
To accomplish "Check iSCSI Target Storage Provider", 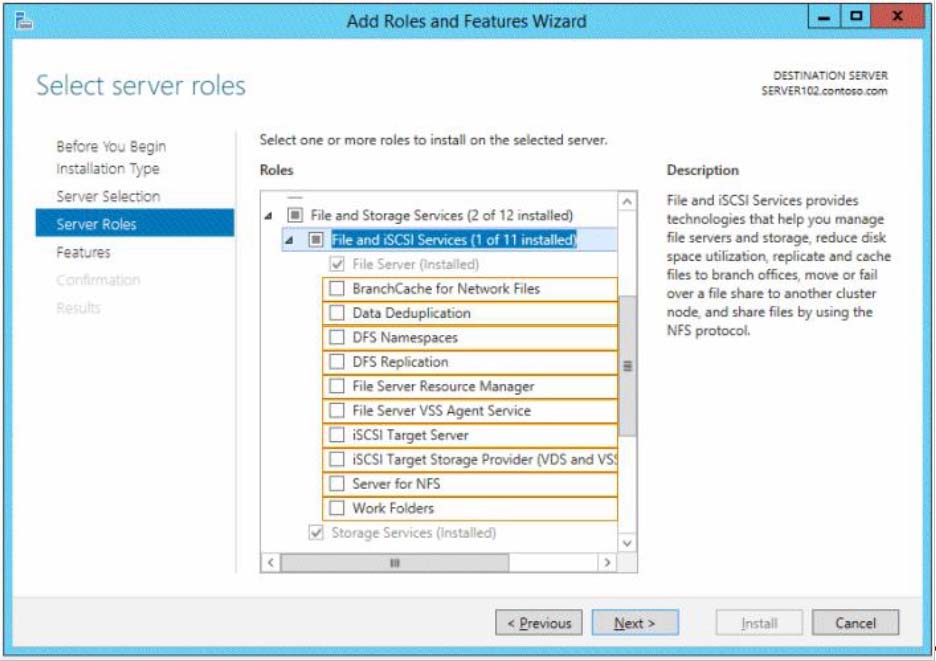I will [x=337, y=459].
